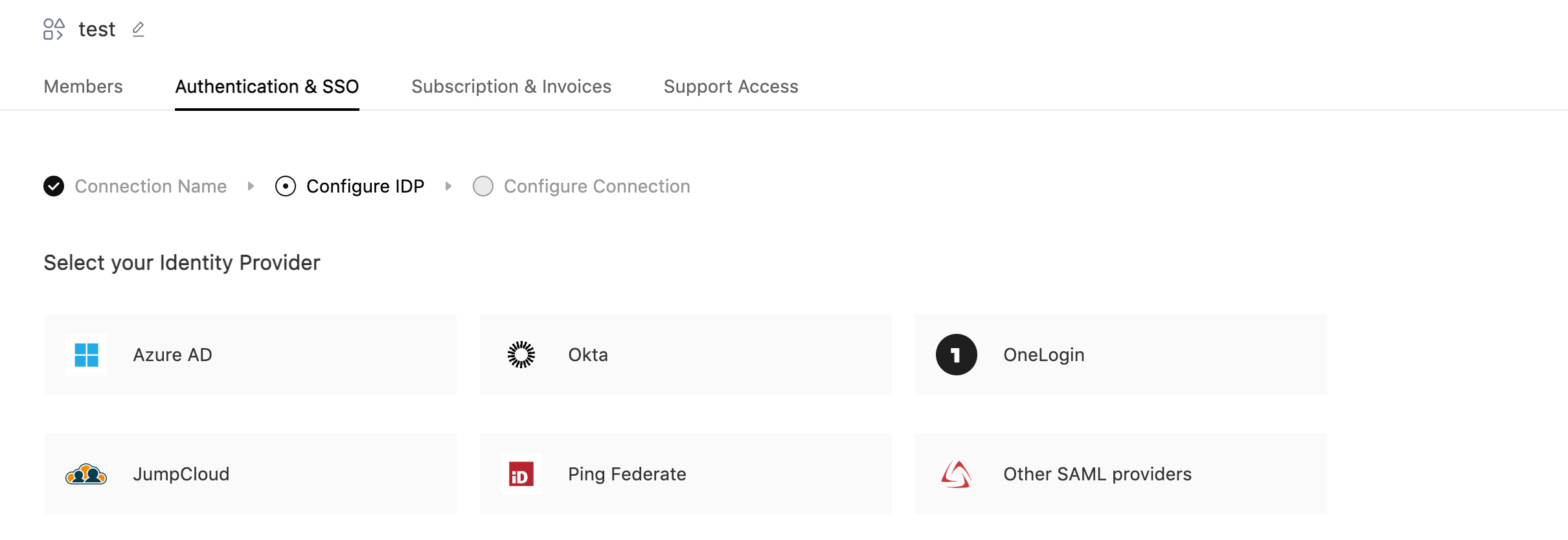This screenshot has height=540, width=1568.
Task: Choose the Ping Federate provider label
Action: 627,474
